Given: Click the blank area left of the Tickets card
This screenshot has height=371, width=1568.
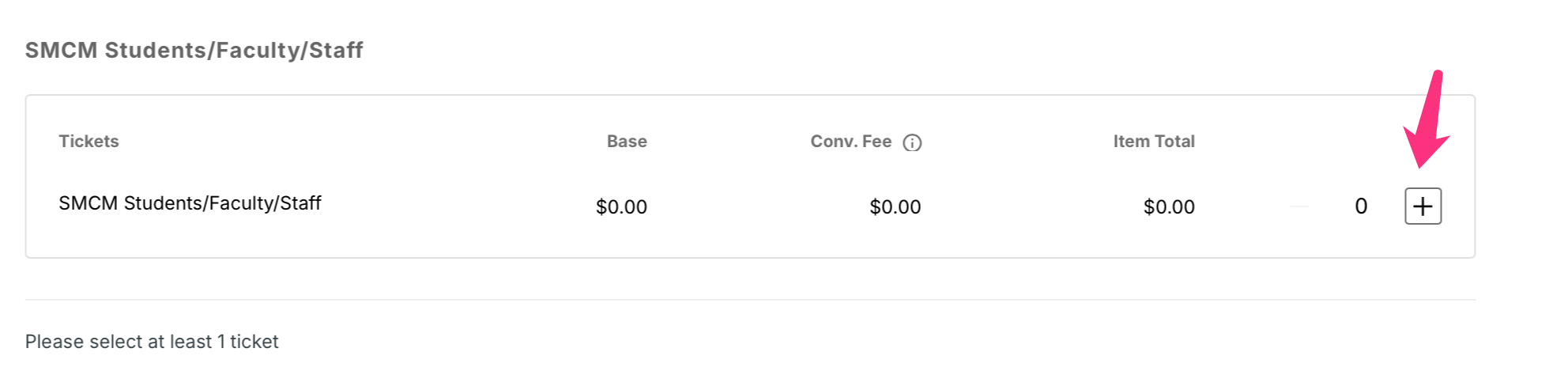Looking at the screenshot, I should 12,176.
